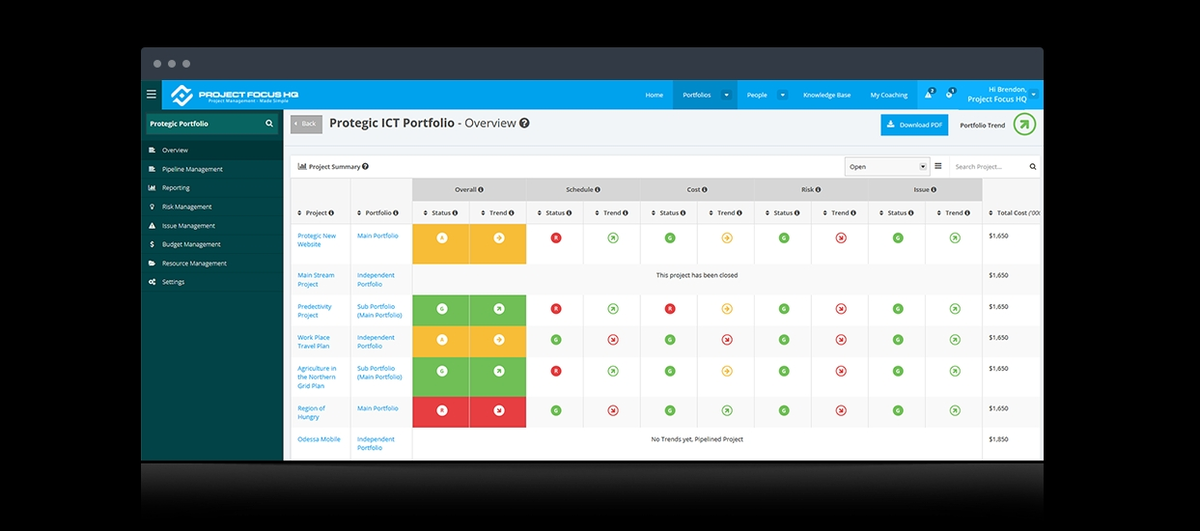This screenshot has height=531, width=1200.
Task: Click the help icon beside Overview title
Action: (524, 124)
